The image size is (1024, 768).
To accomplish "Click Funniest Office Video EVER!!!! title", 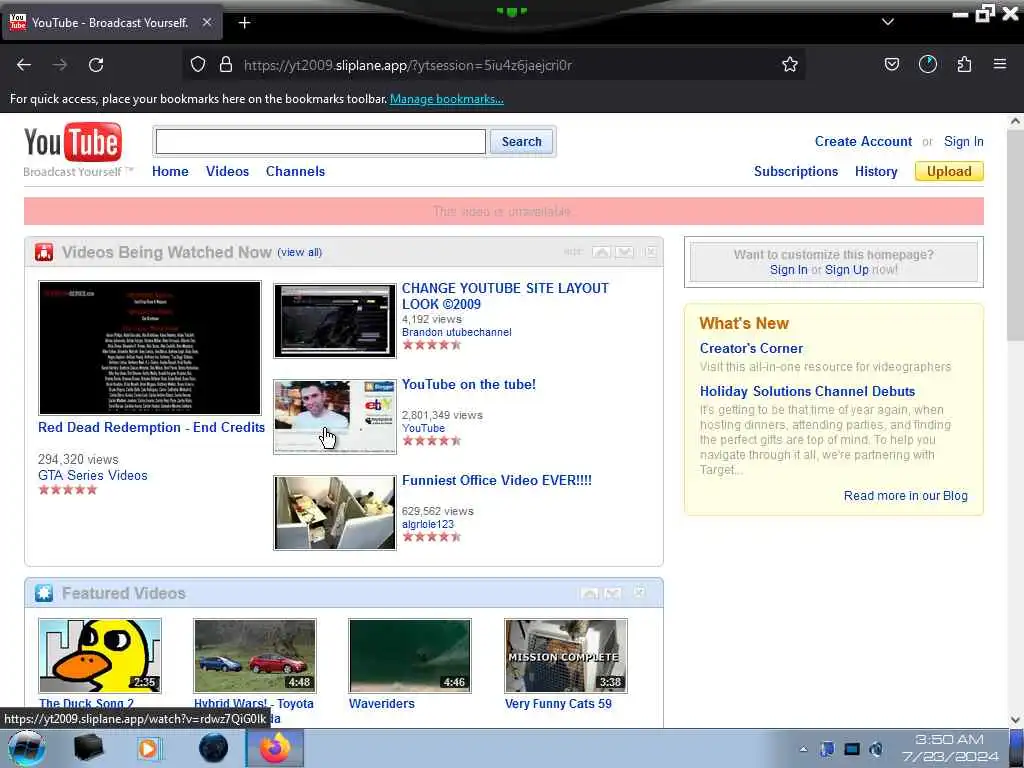I will pos(496,480).
